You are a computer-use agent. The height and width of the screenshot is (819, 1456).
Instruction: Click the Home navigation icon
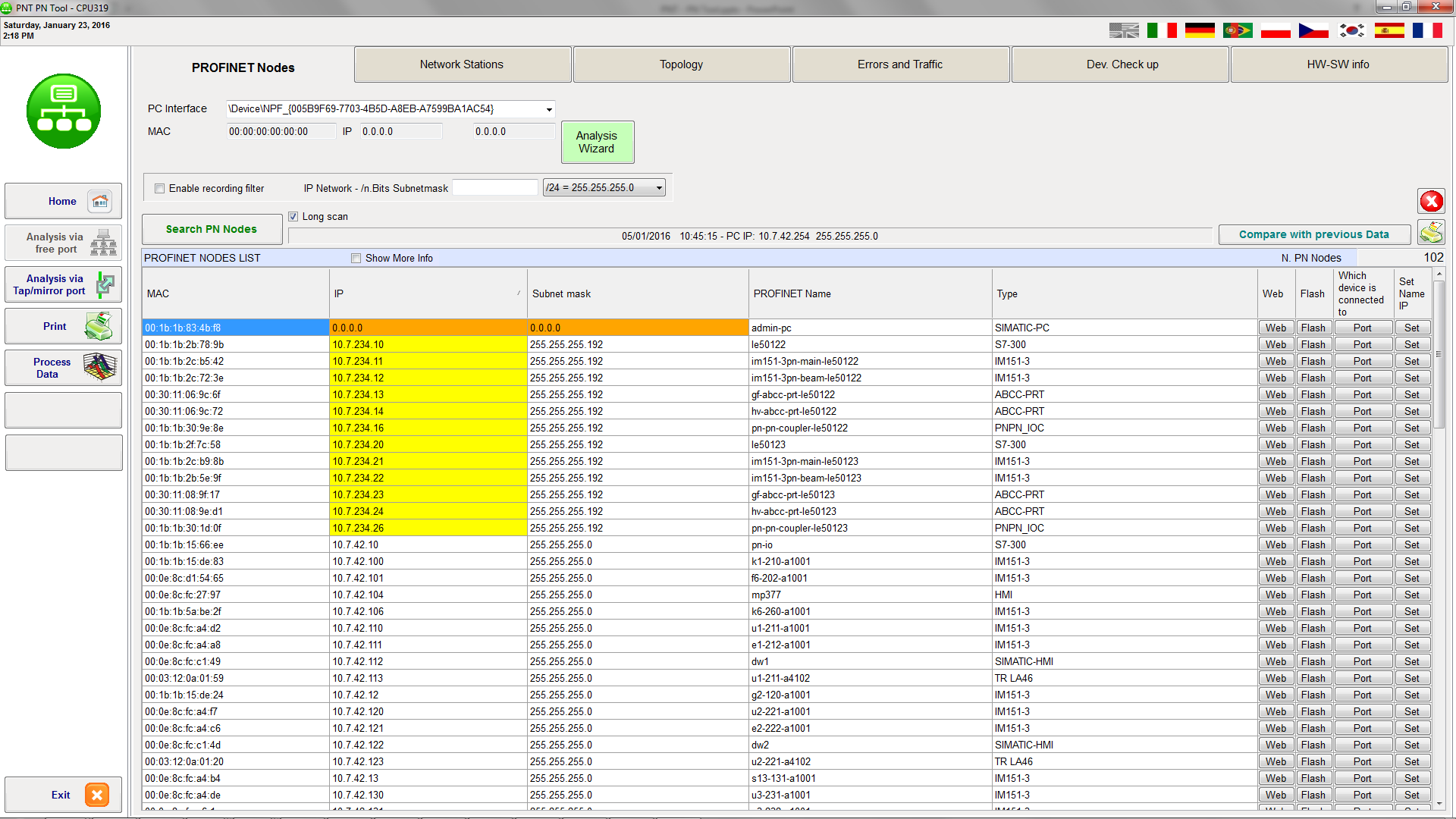pos(99,200)
